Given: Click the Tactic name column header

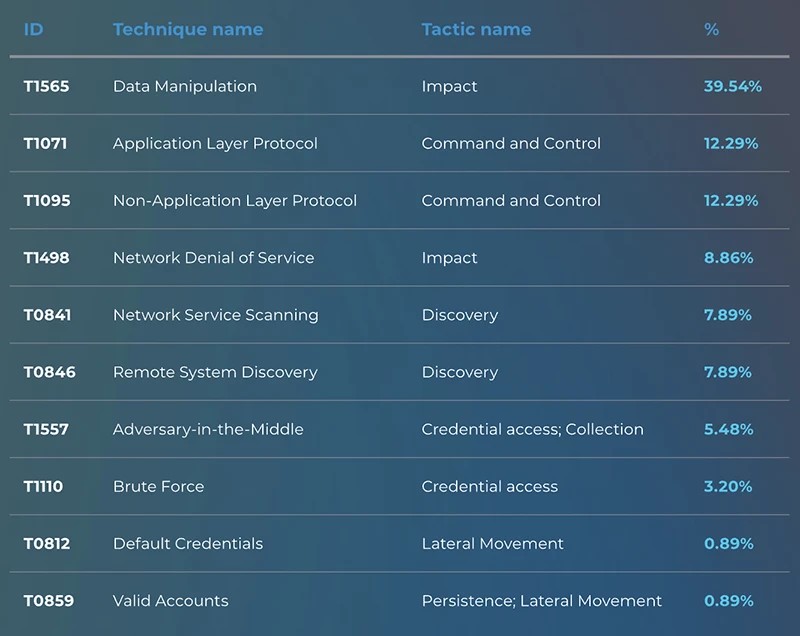Looking at the screenshot, I should click(x=476, y=29).
